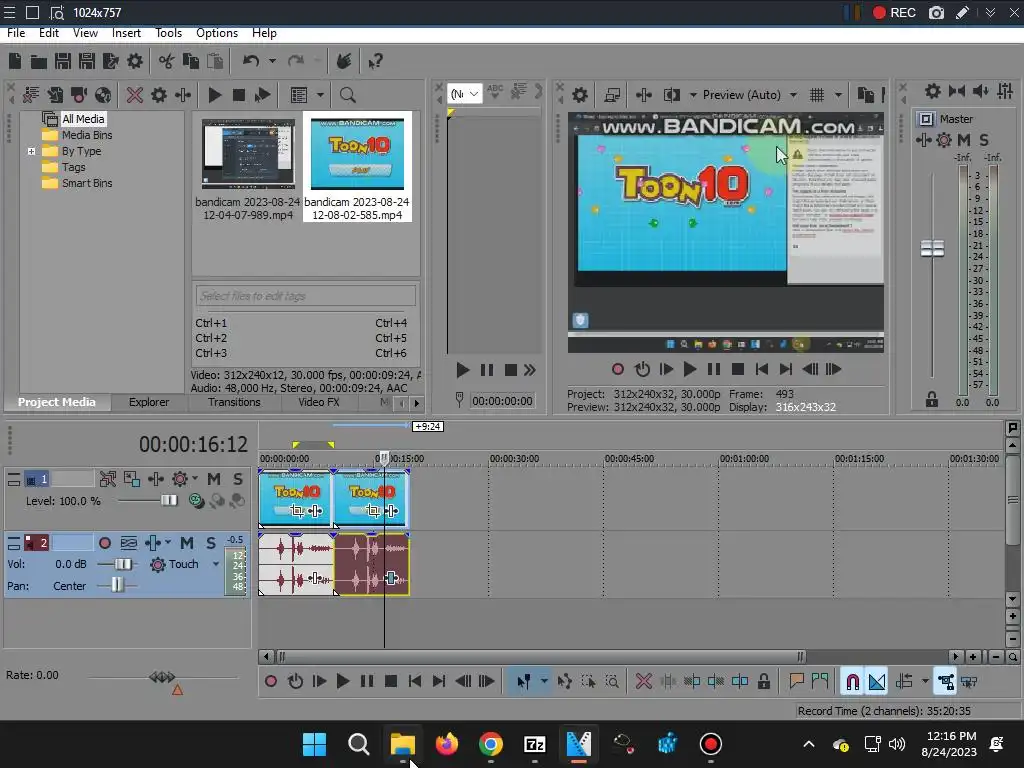Activate What's This help cursor icon
This screenshot has width=1024, height=768.
click(375, 61)
